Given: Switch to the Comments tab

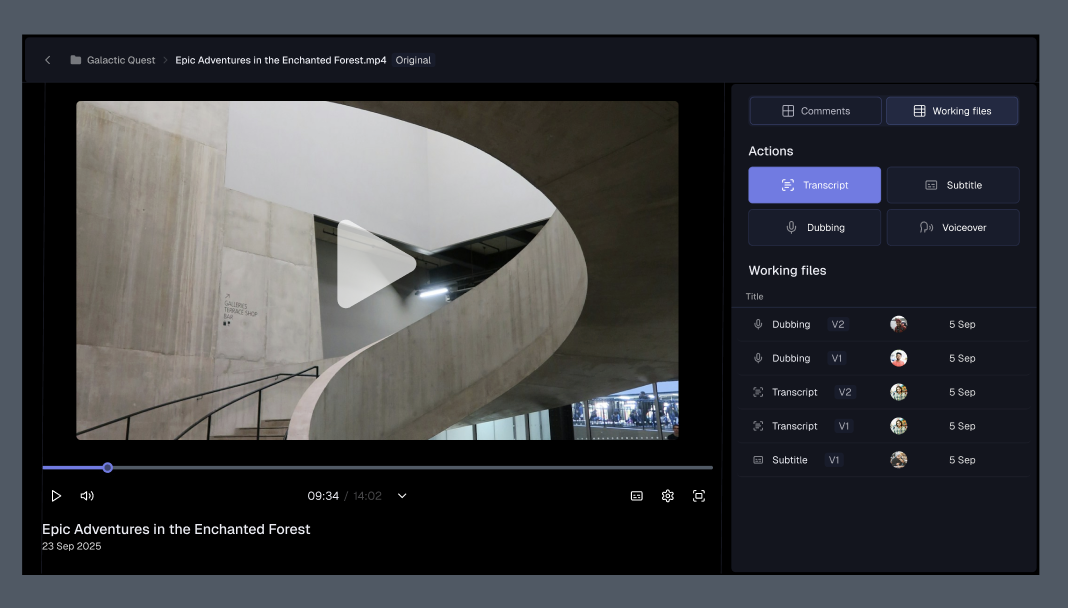Looking at the screenshot, I should 815,111.
